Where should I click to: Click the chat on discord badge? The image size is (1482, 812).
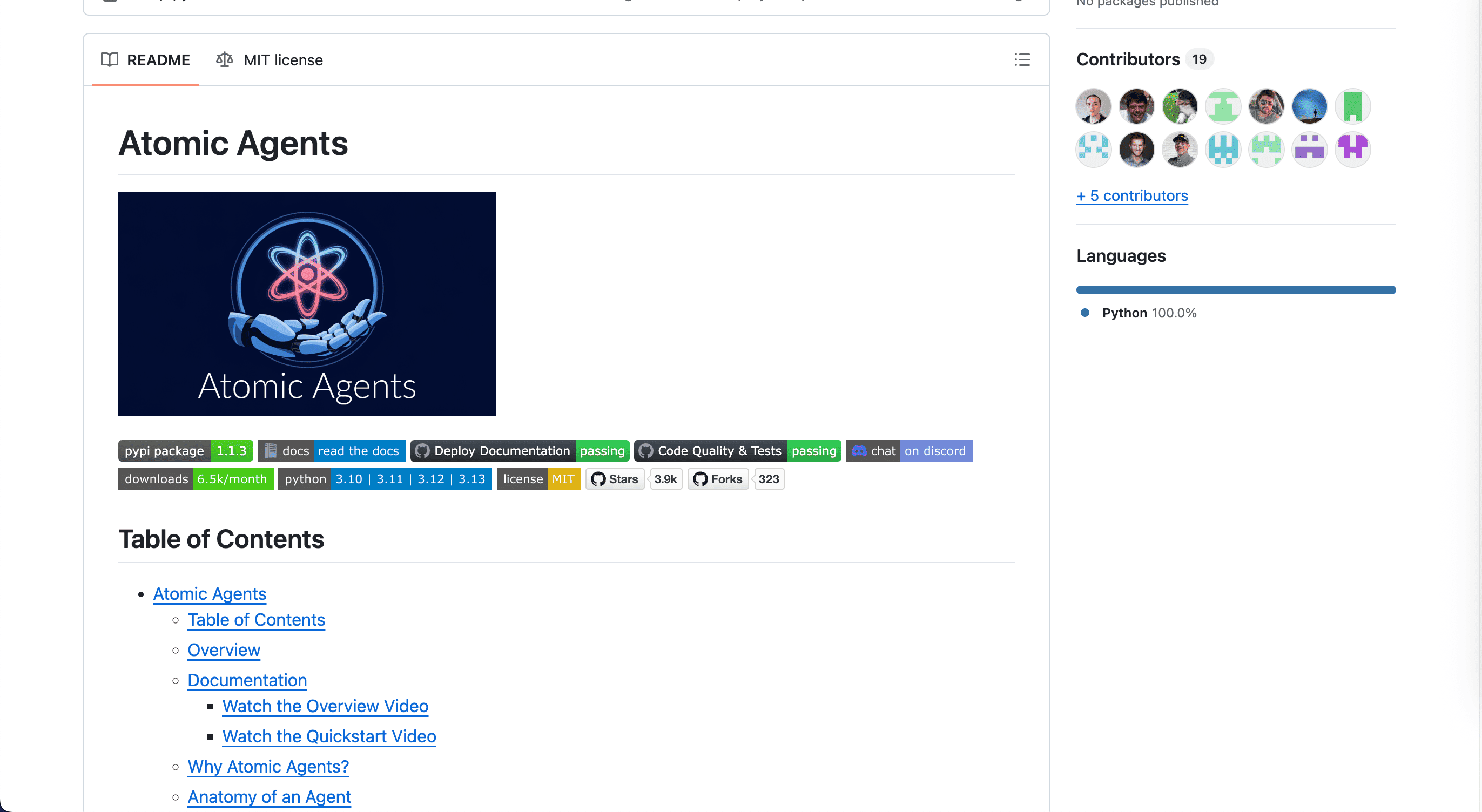909,451
